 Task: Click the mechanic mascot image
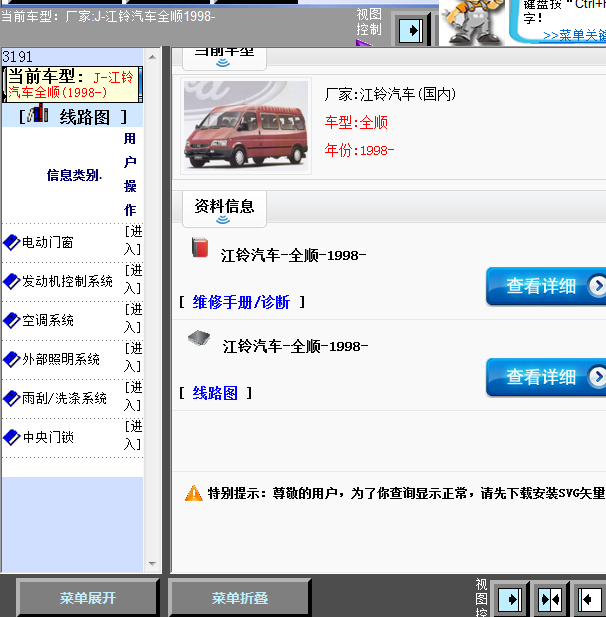(x=471, y=22)
